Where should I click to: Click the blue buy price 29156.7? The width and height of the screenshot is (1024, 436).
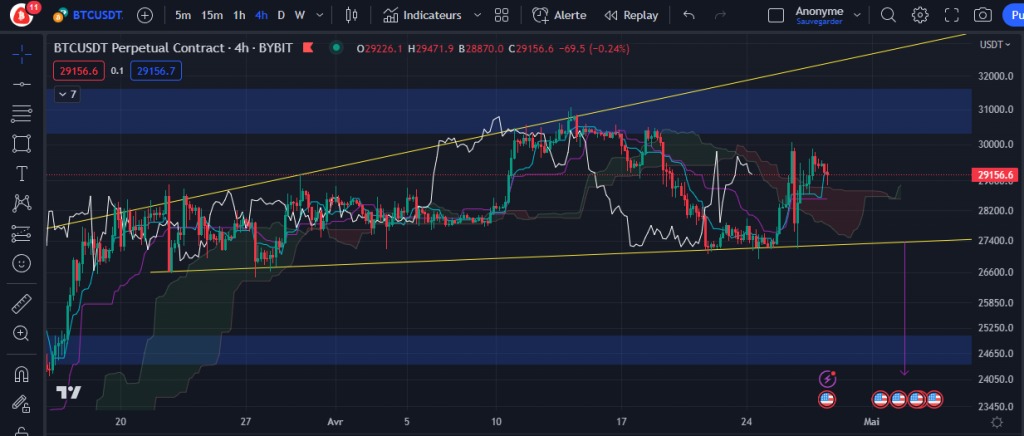pyautogui.click(x=156, y=70)
